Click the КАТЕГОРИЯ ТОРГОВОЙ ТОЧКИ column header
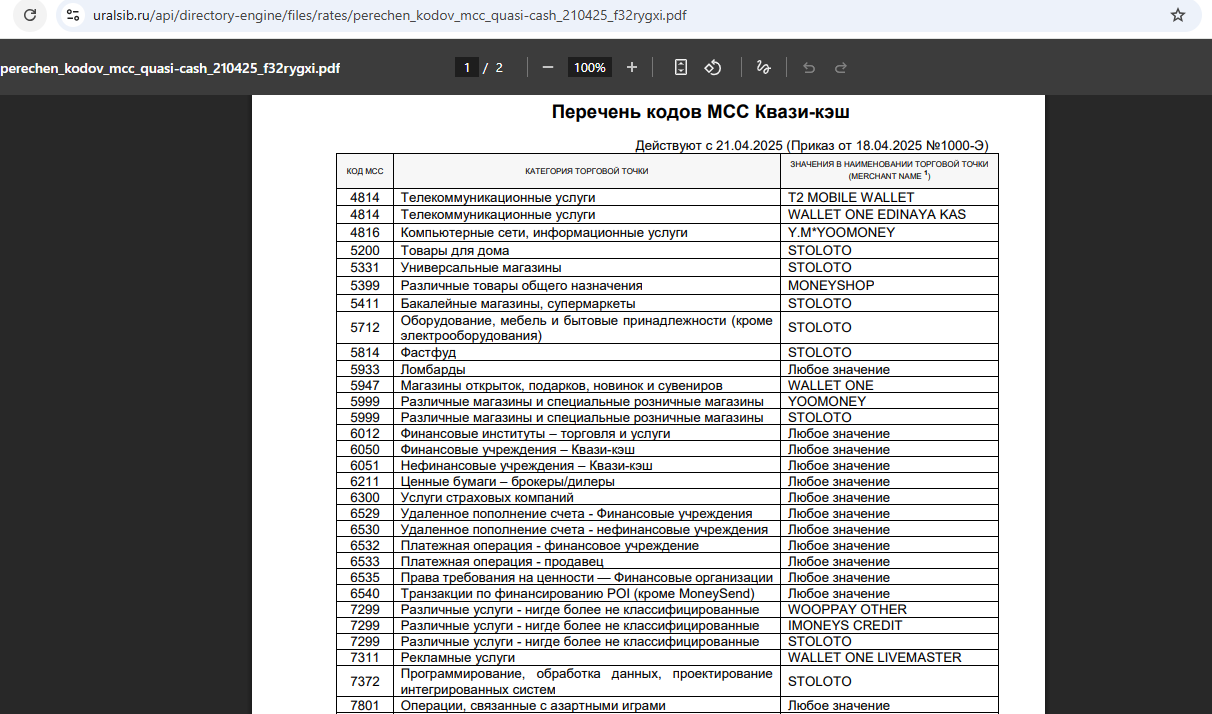 (x=587, y=171)
